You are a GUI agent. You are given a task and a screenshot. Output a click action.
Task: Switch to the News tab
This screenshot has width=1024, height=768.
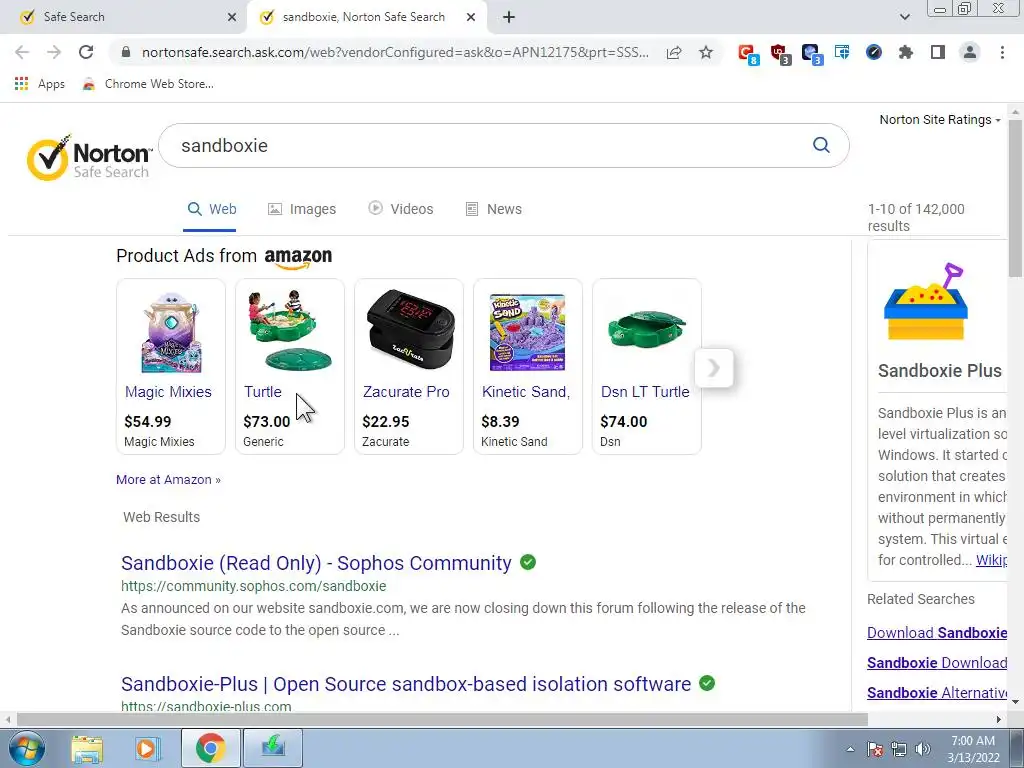pyautogui.click(x=493, y=209)
